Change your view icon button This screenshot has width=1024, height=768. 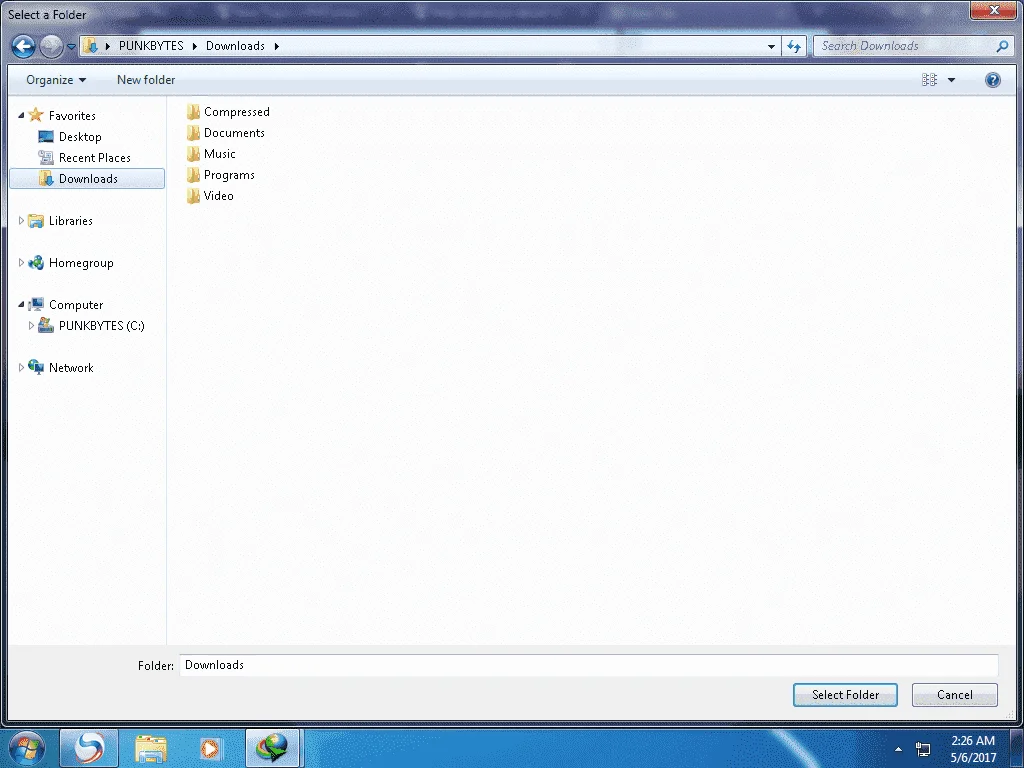(929, 80)
